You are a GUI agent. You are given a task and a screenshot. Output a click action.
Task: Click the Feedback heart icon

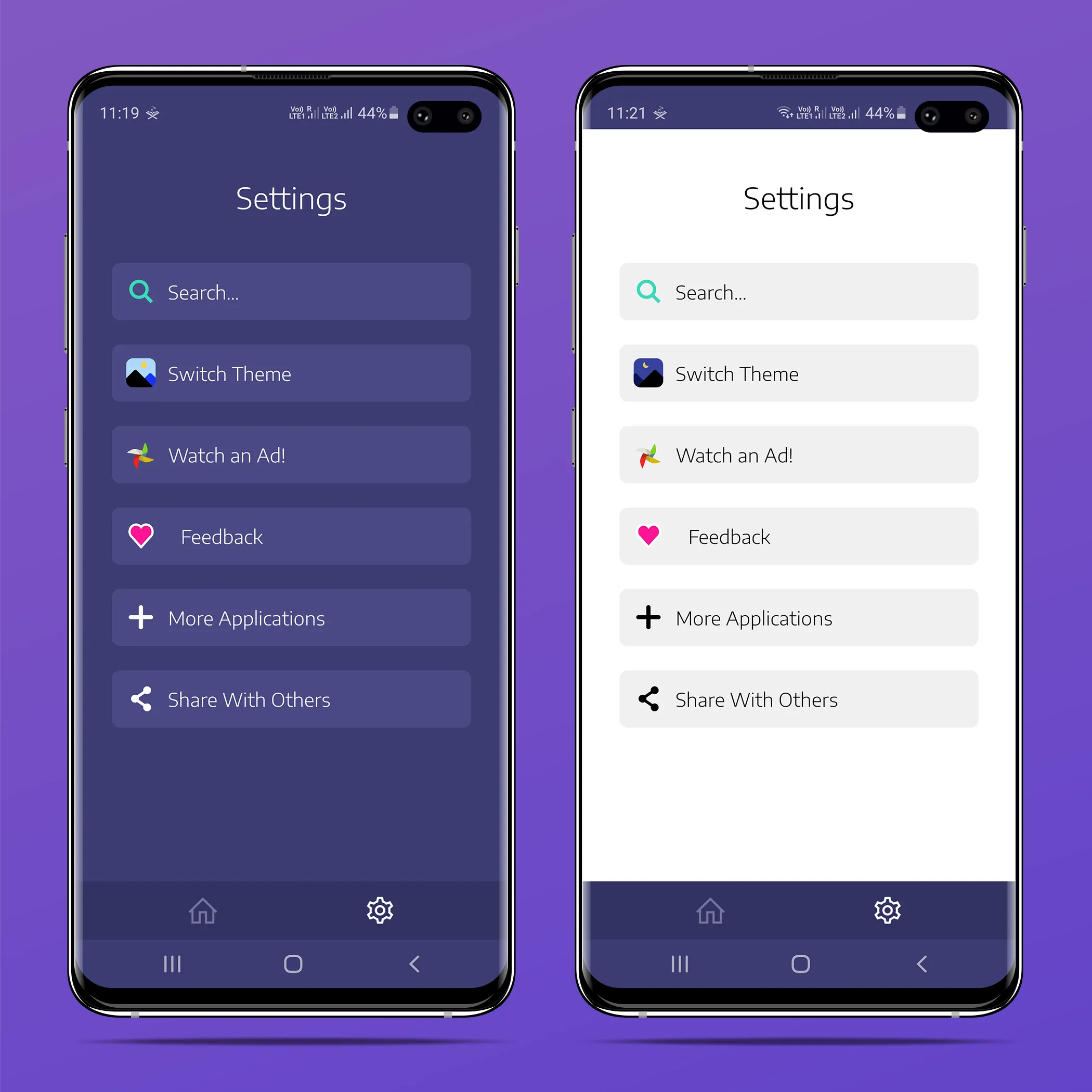[x=141, y=537]
